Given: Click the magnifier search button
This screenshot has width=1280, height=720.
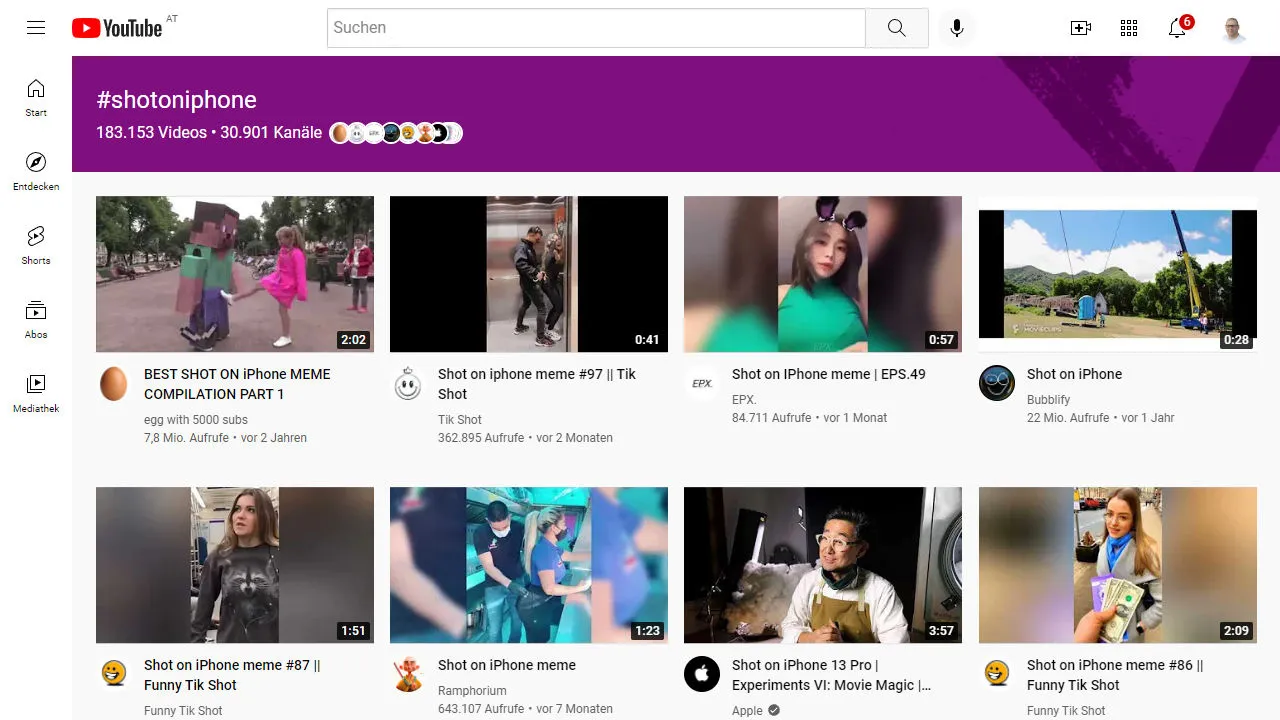Looking at the screenshot, I should [897, 28].
